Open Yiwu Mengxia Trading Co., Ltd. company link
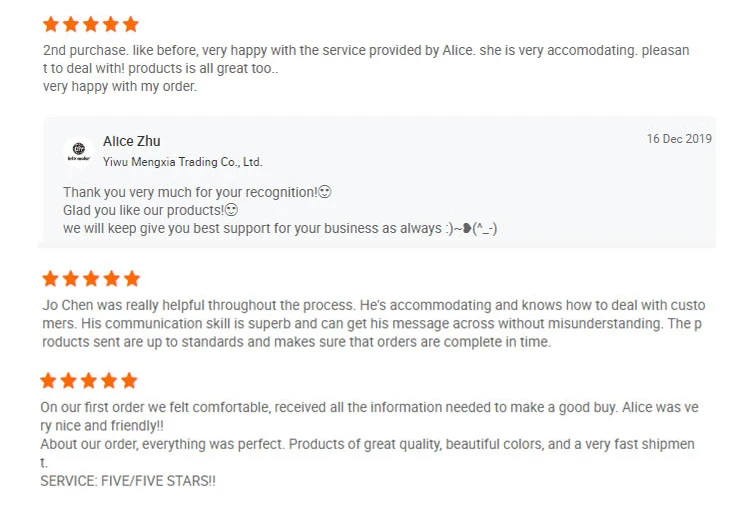The image size is (750, 508). click(182, 161)
